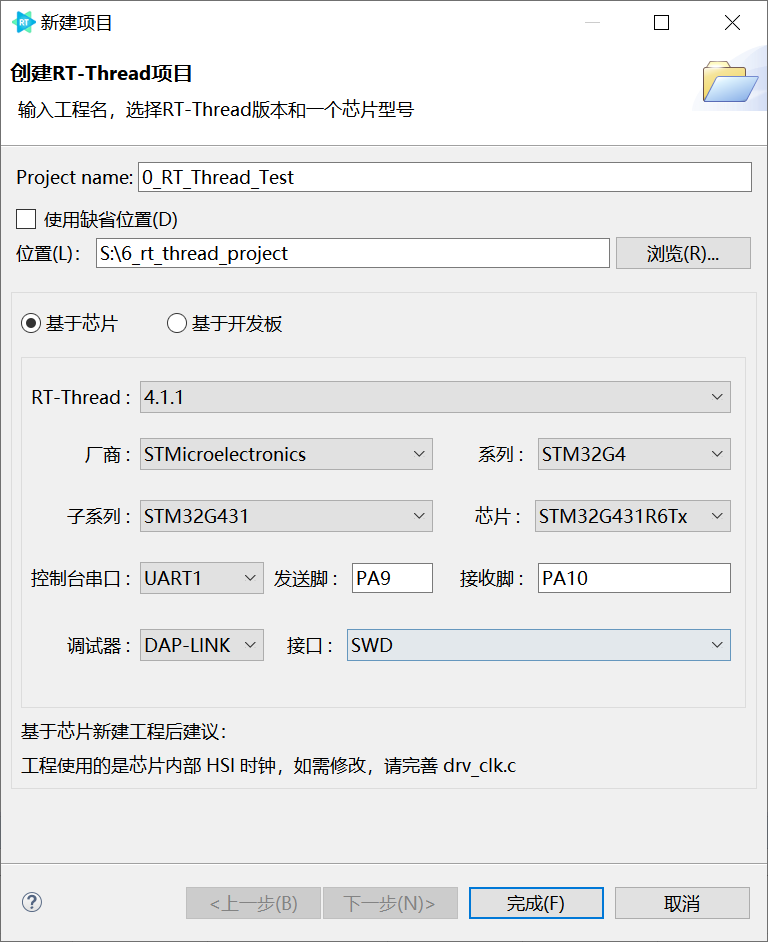Open help via the question mark icon

point(31,902)
